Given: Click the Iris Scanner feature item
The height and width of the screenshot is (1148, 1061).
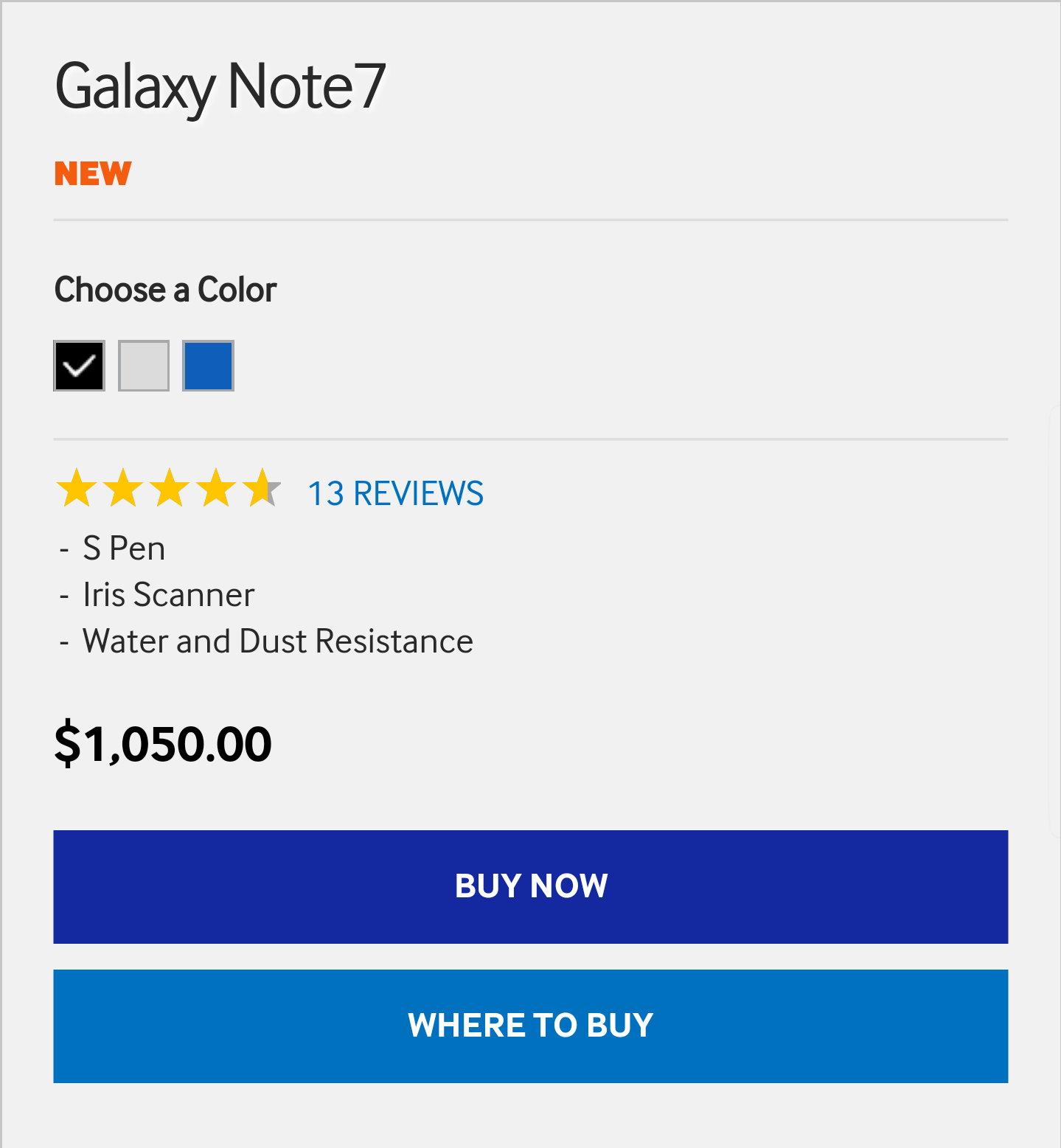Looking at the screenshot, I should (x=168, y=595).
